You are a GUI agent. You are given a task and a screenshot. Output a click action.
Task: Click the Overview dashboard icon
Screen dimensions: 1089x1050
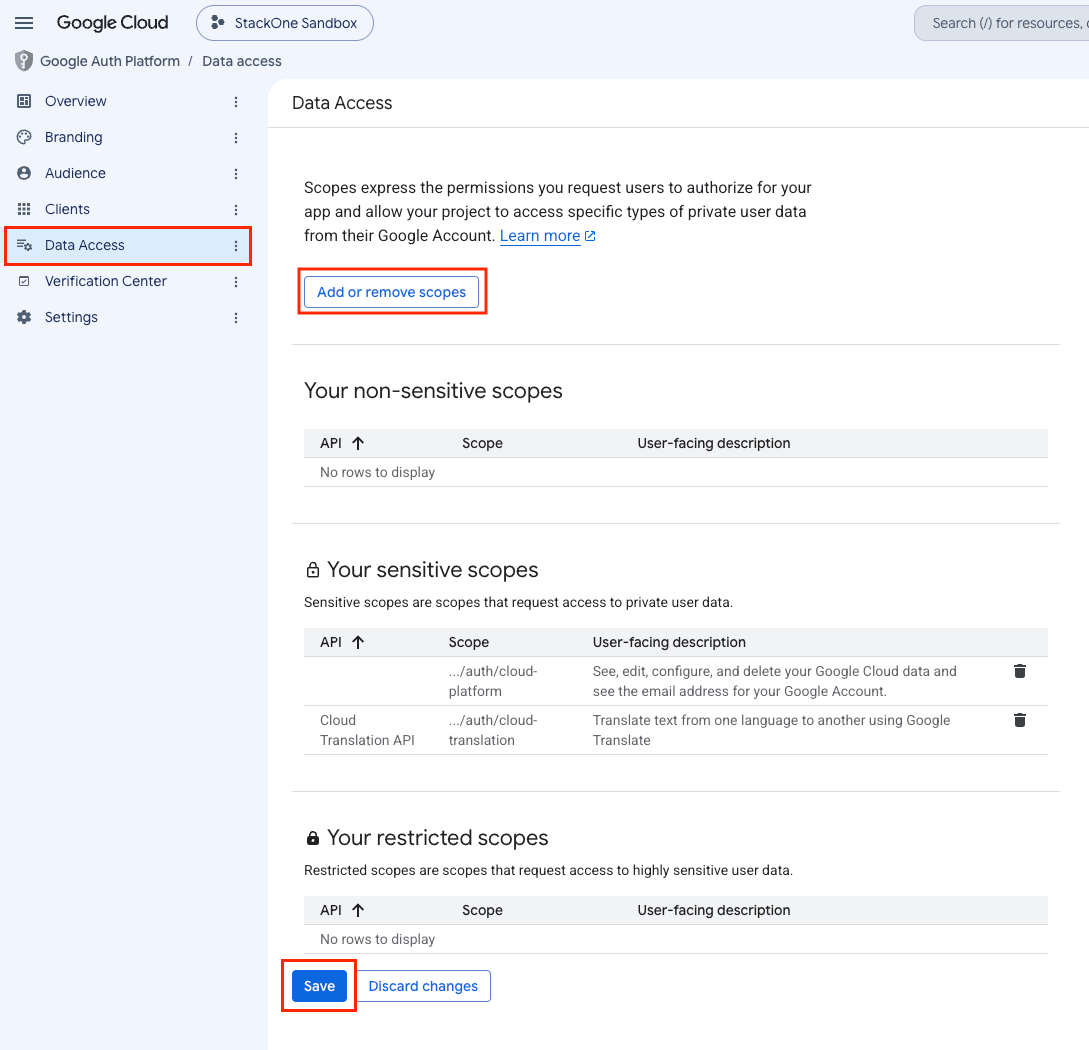[x=24, y=101]
